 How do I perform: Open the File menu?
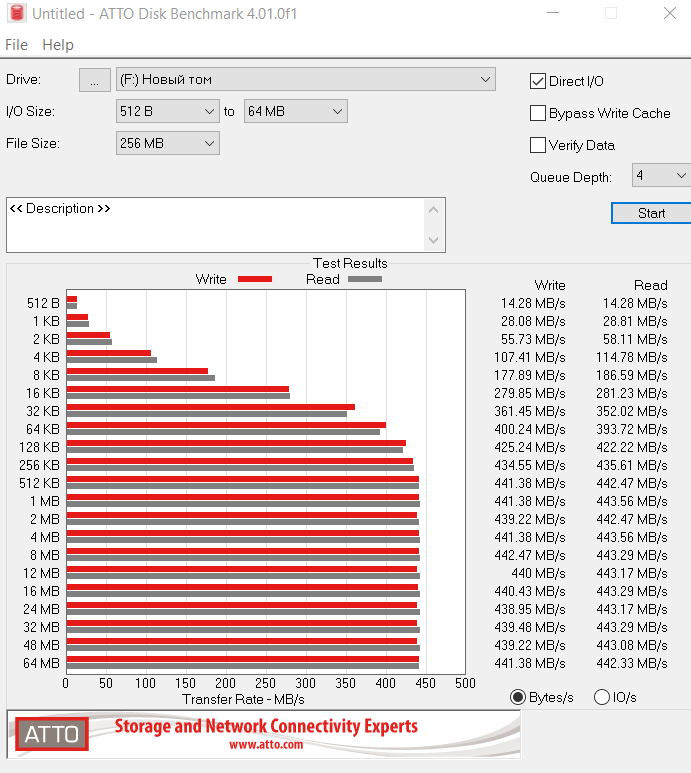point(16,45)
